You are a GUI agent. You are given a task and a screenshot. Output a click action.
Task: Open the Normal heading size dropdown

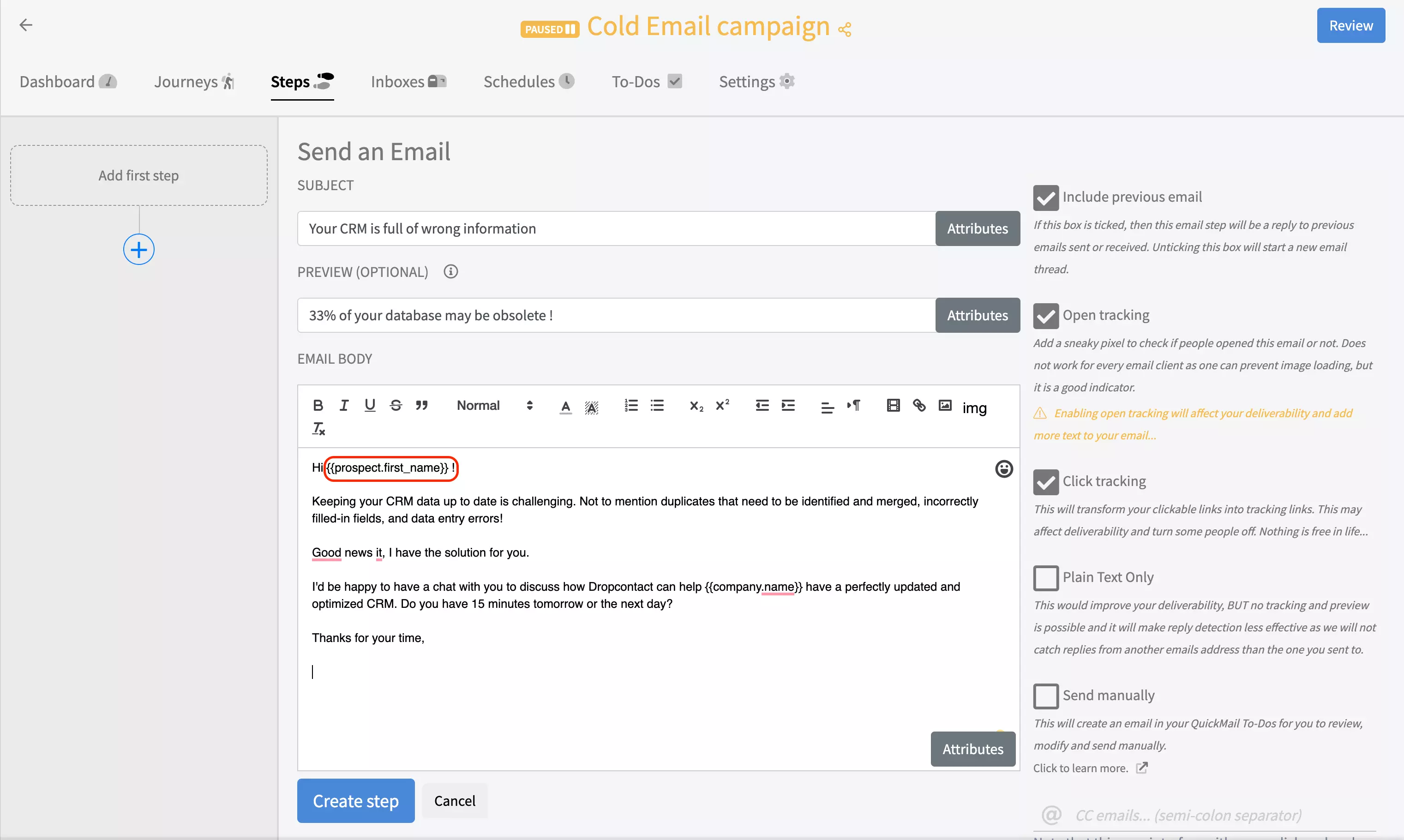[494, 405]
